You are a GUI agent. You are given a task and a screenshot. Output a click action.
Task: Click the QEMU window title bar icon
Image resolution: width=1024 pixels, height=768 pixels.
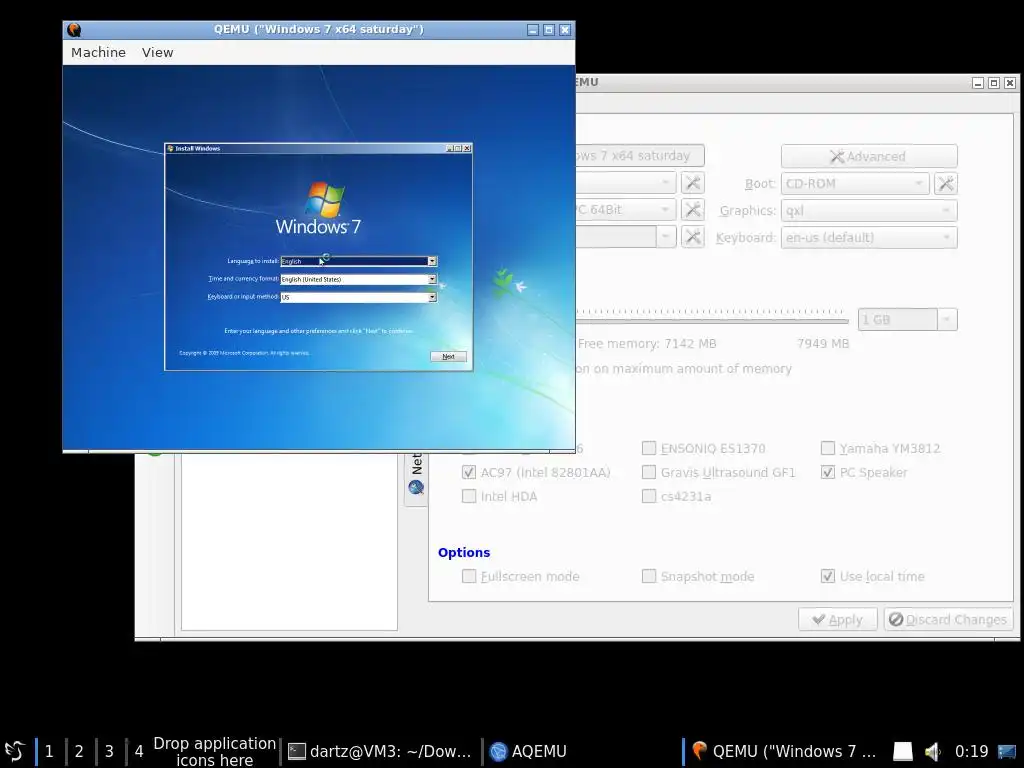74,29
